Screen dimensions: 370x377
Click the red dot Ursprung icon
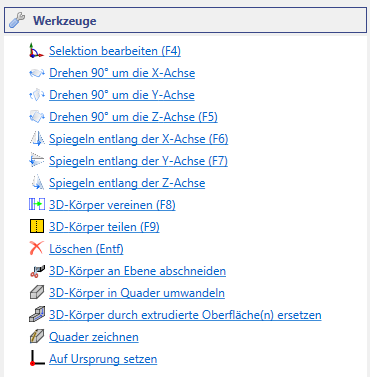[x=37, y=358]
